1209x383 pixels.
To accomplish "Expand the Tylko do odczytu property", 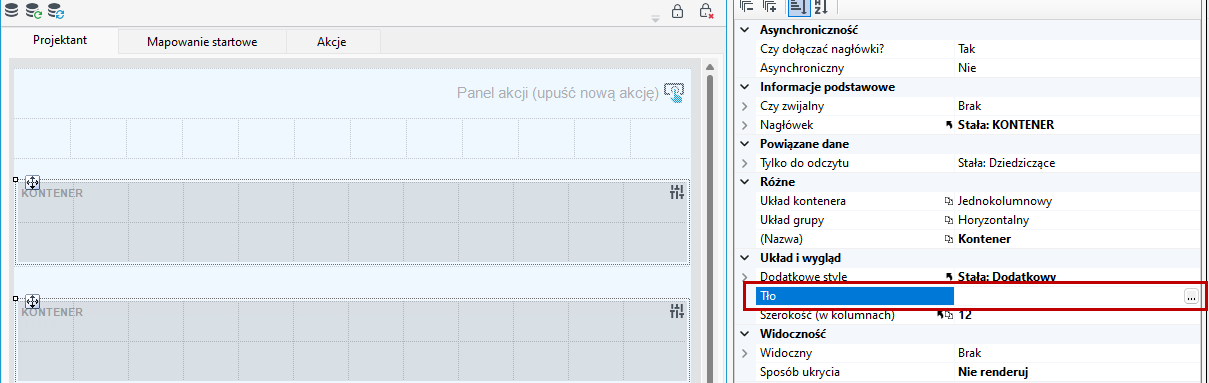I will (744, 163).
